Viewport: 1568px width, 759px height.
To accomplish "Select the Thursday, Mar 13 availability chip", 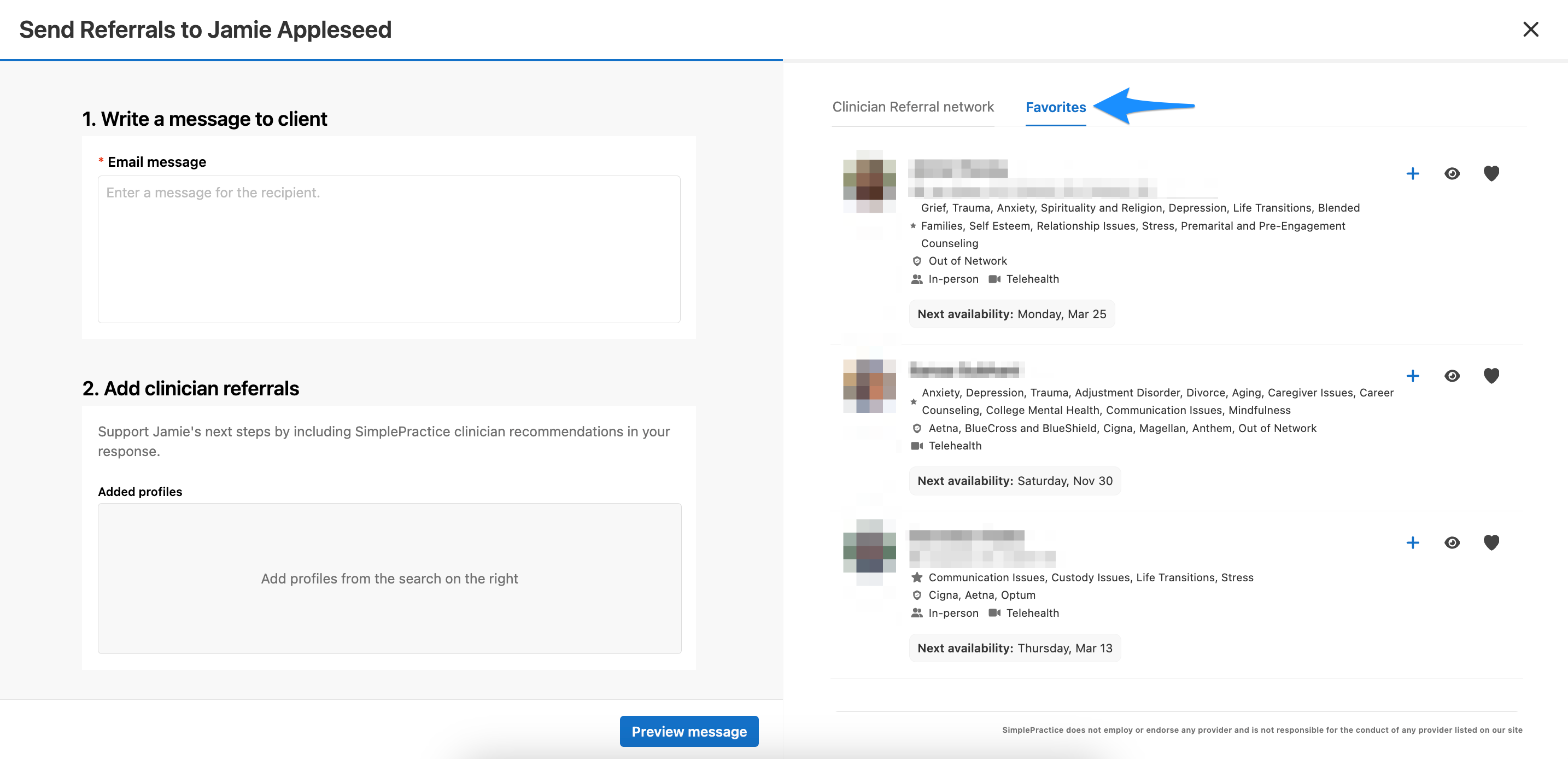I will pos(1014,647).
